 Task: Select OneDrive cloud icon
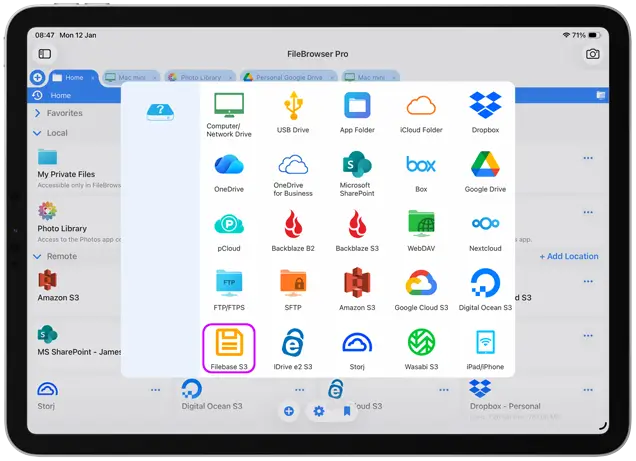click(229, 172)
